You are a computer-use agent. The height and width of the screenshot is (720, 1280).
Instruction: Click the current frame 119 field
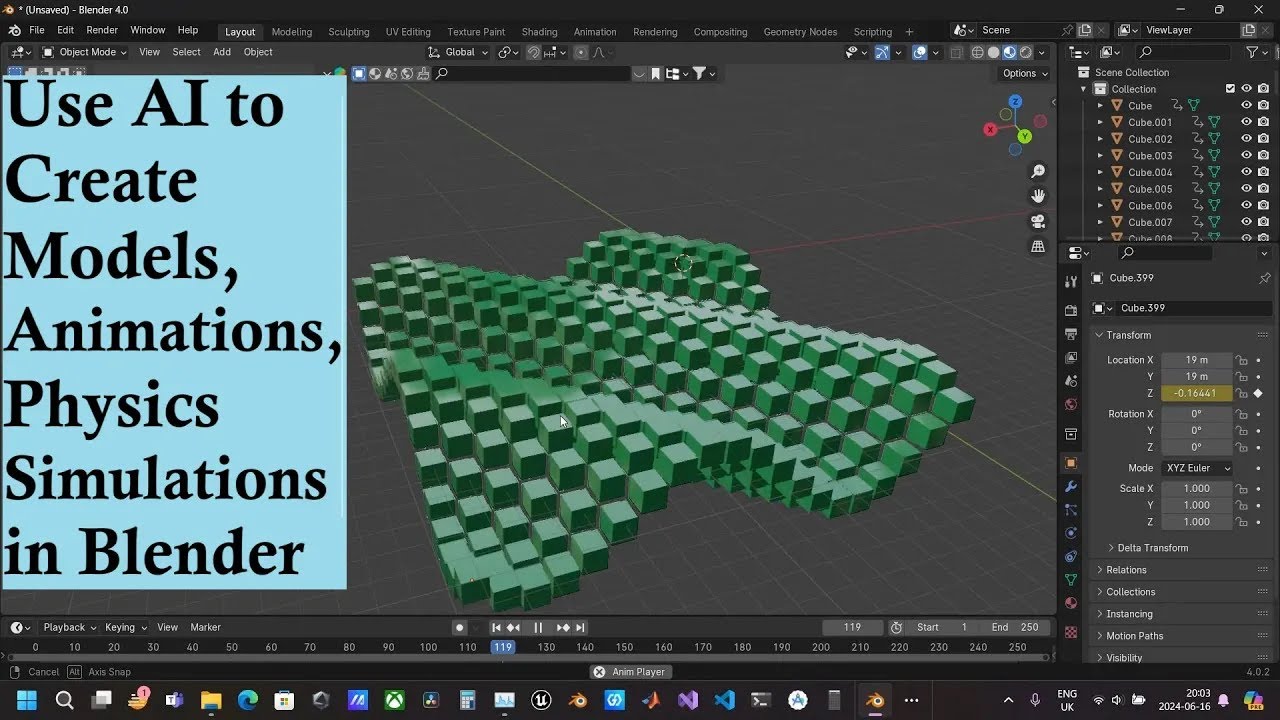[852, 627]
